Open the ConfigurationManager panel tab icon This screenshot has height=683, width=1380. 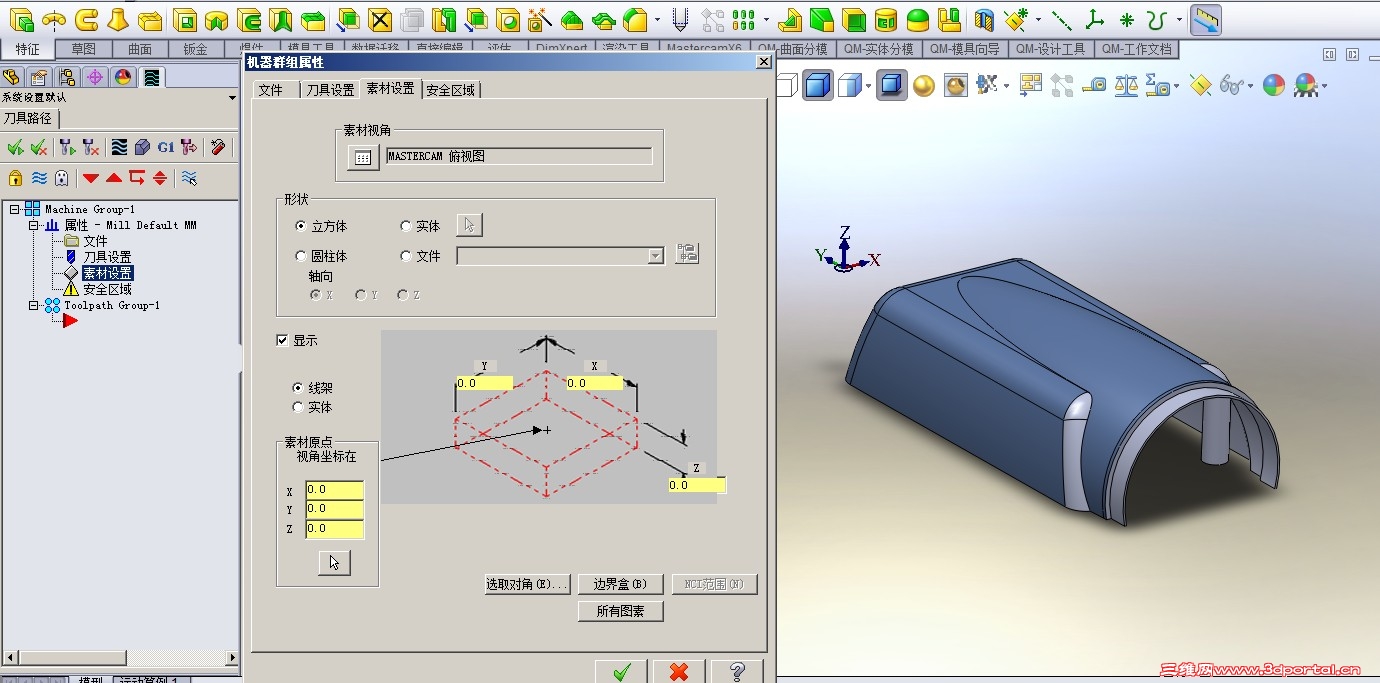(67, 77)
